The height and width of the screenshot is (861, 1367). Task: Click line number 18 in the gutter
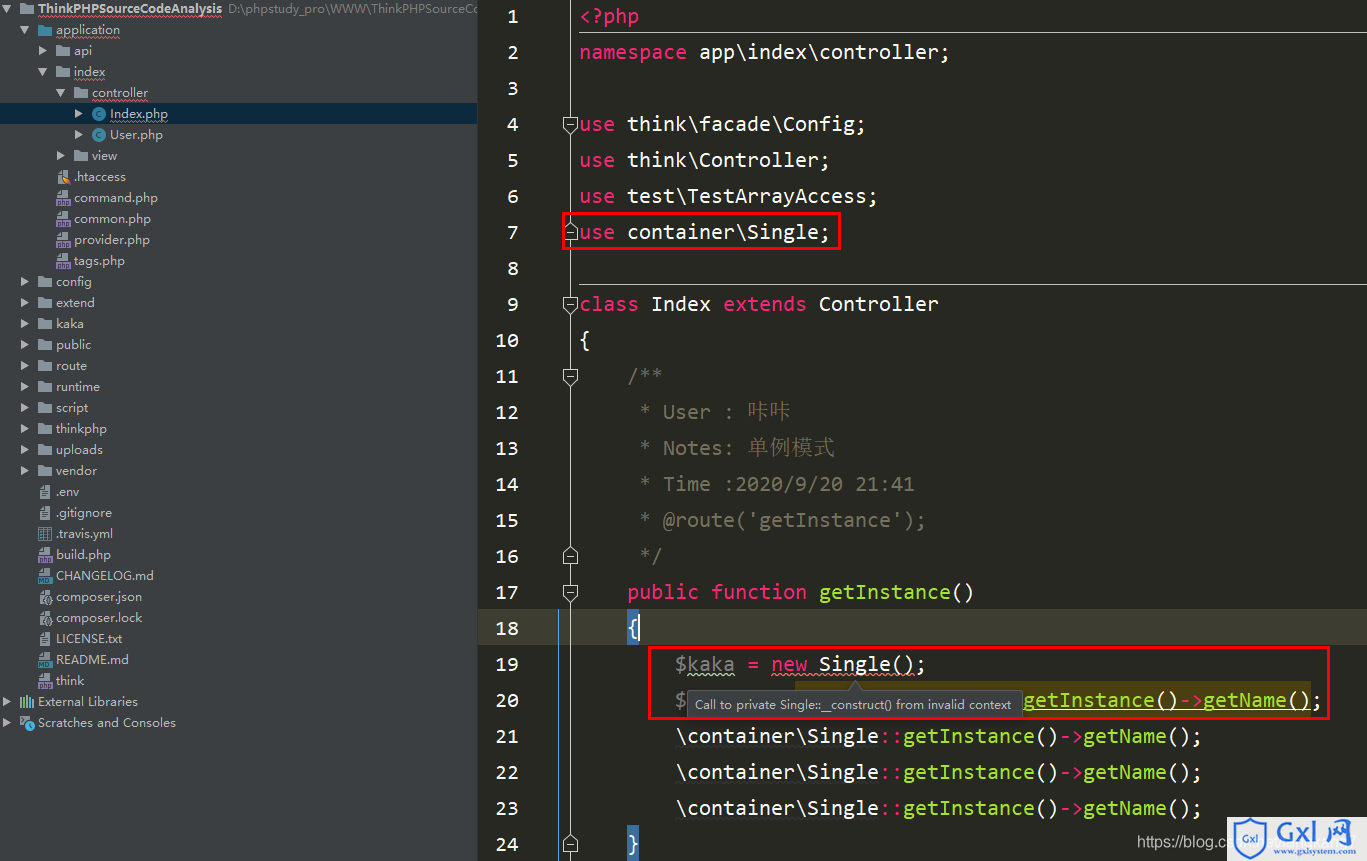click(507, 628)
